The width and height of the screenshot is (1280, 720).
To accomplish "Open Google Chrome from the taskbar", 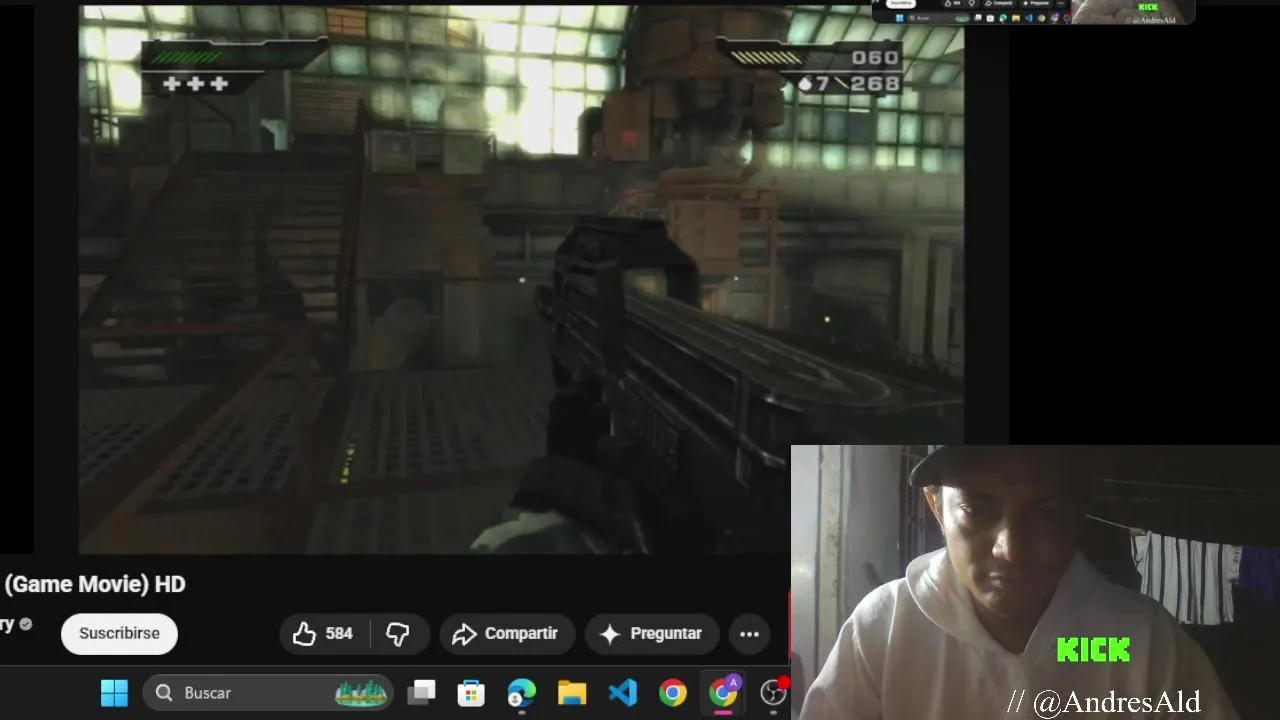I will (673, 692).
